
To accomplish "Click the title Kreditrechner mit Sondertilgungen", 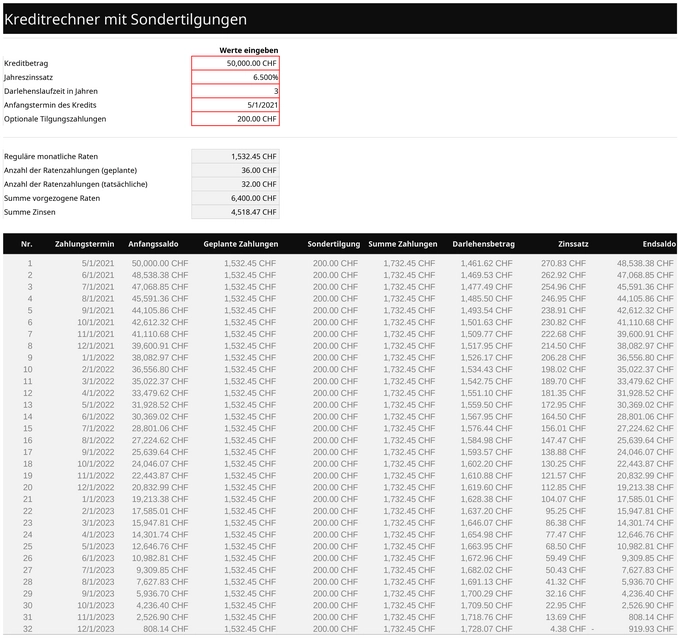I will (126, 19).
